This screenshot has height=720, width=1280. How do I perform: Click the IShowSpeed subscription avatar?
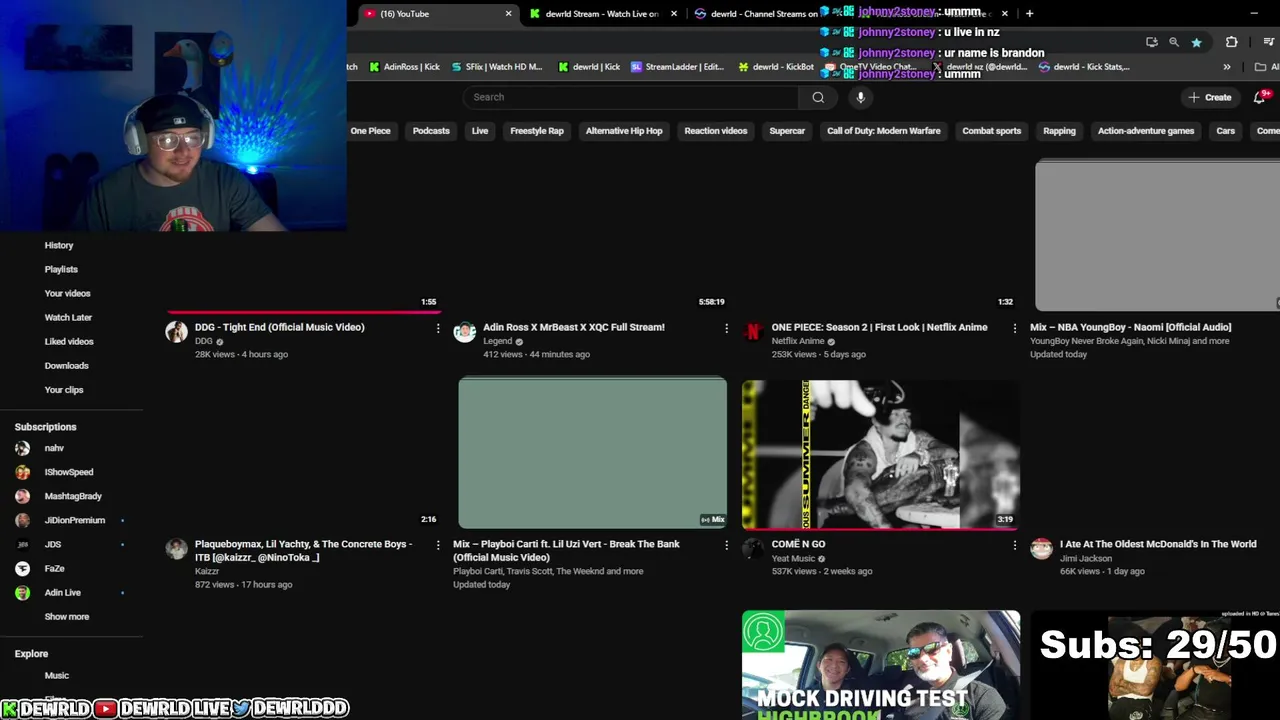pyautogui.click(x=22, y=472)
